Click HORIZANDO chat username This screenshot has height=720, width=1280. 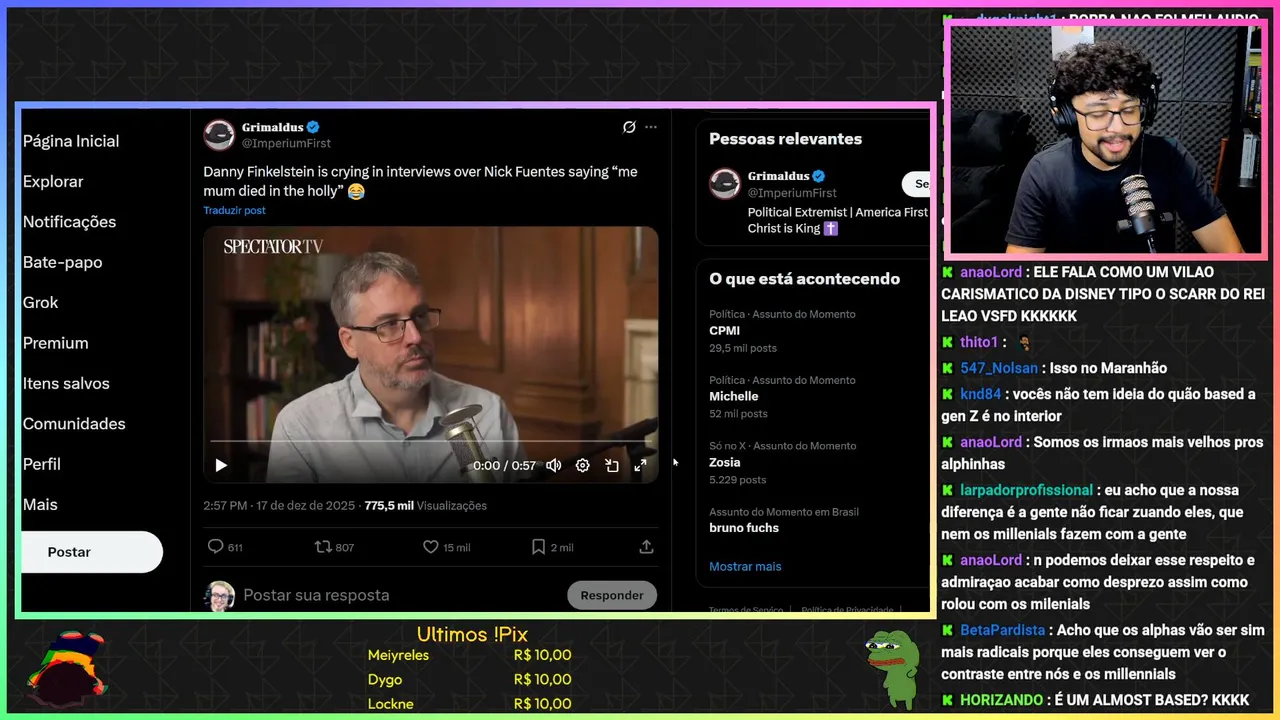point(1001,700)
